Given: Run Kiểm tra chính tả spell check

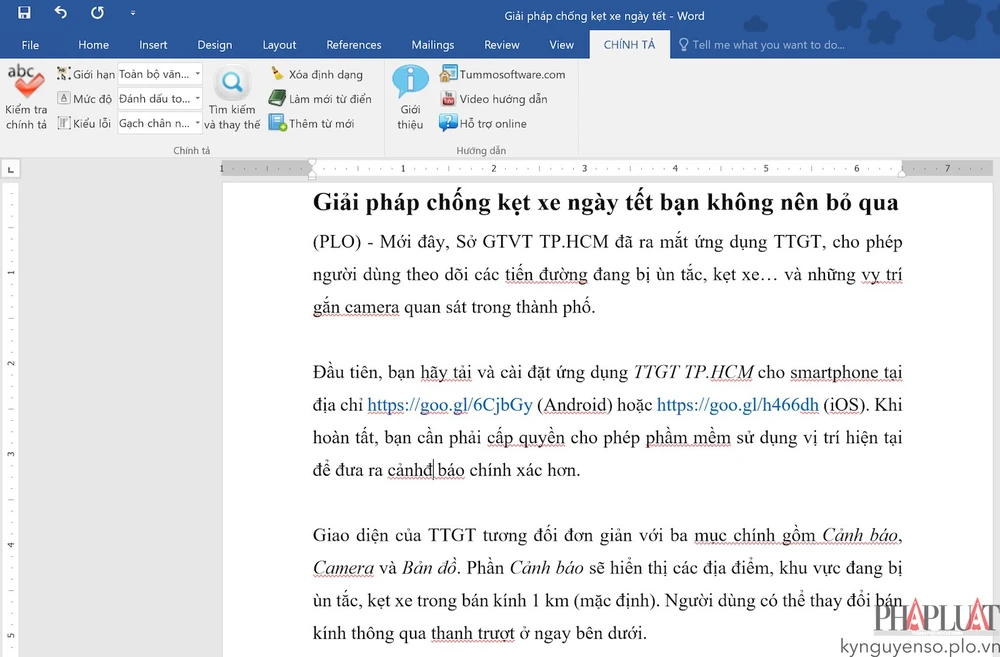Looking at the screenshot, I should point(26,98).
